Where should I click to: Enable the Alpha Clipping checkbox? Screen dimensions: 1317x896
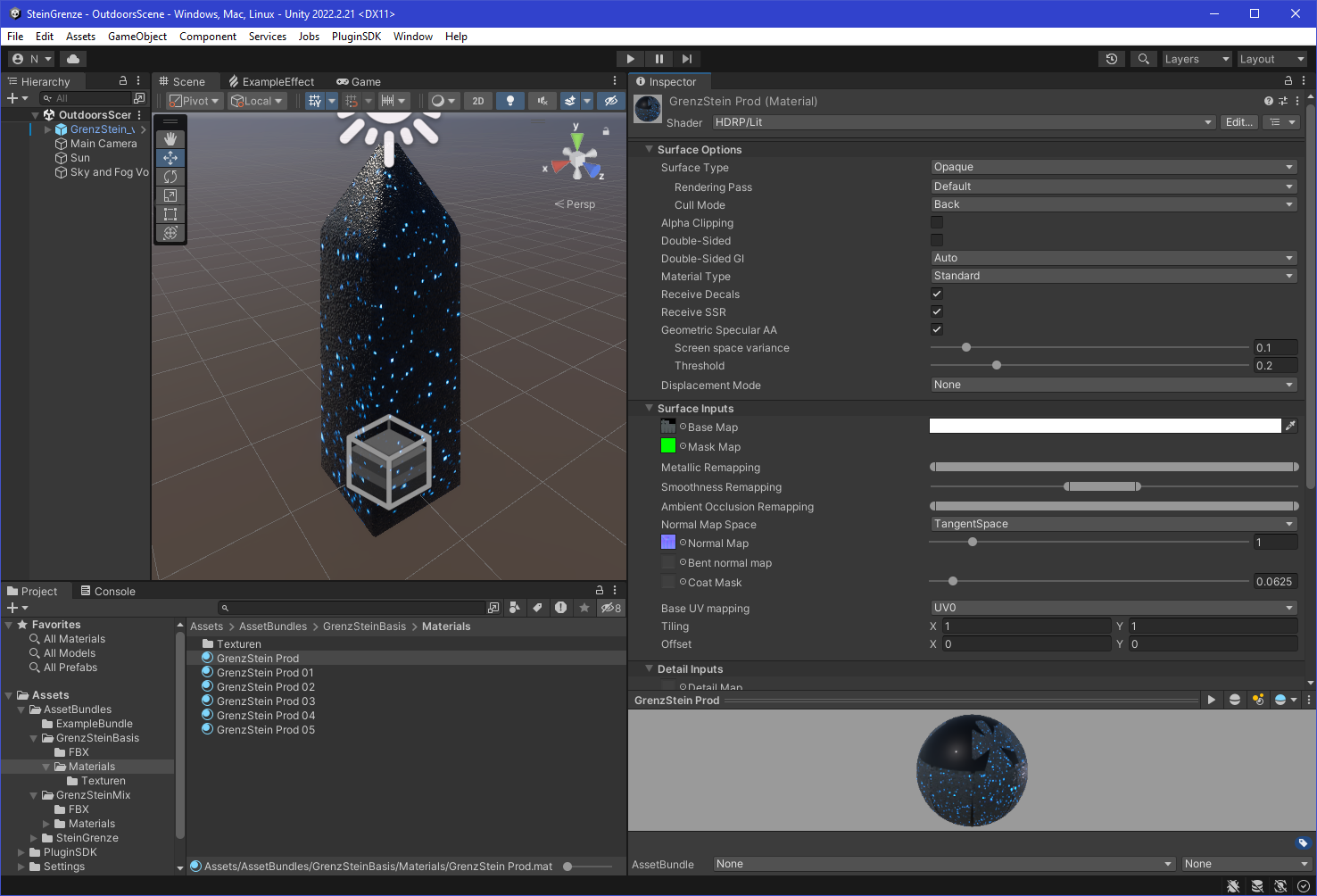click(x=937, y=222)
